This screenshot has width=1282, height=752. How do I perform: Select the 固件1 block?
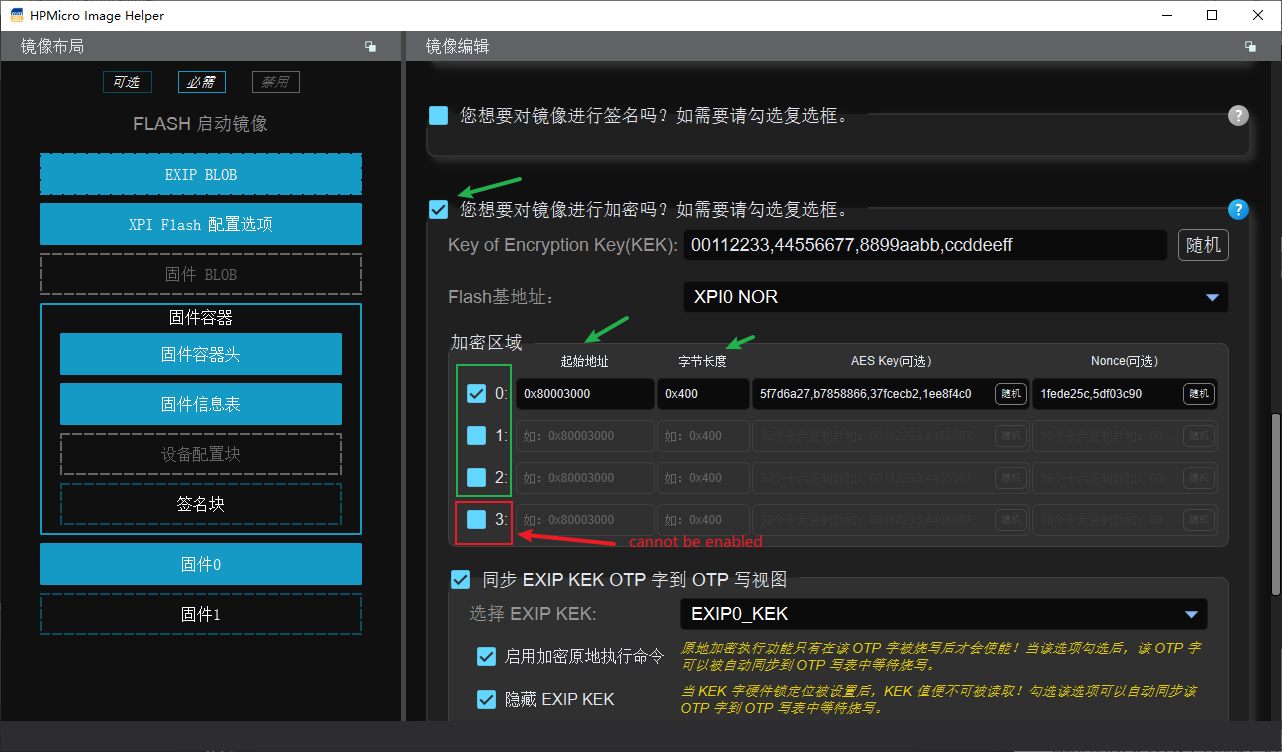[x=201, y=614]
